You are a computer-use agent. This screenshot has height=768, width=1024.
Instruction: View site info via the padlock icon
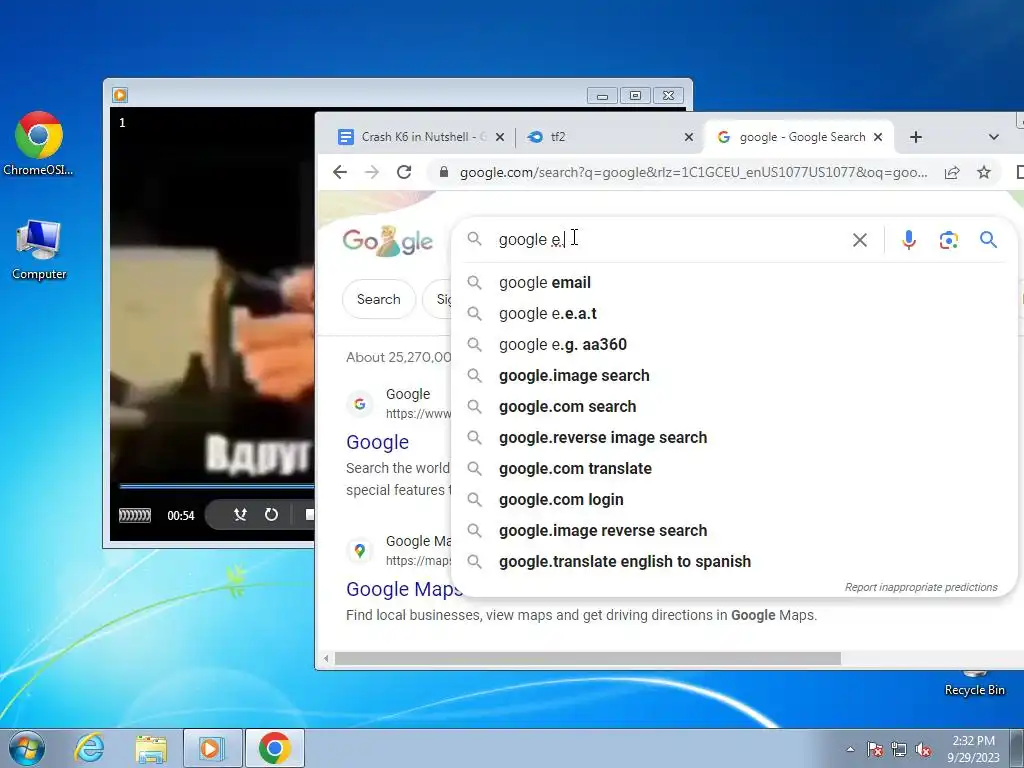(444, 172)
